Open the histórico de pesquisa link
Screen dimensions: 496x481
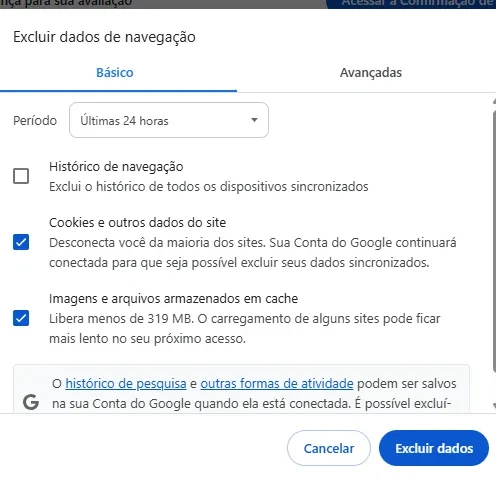click(x=126, y=383)
